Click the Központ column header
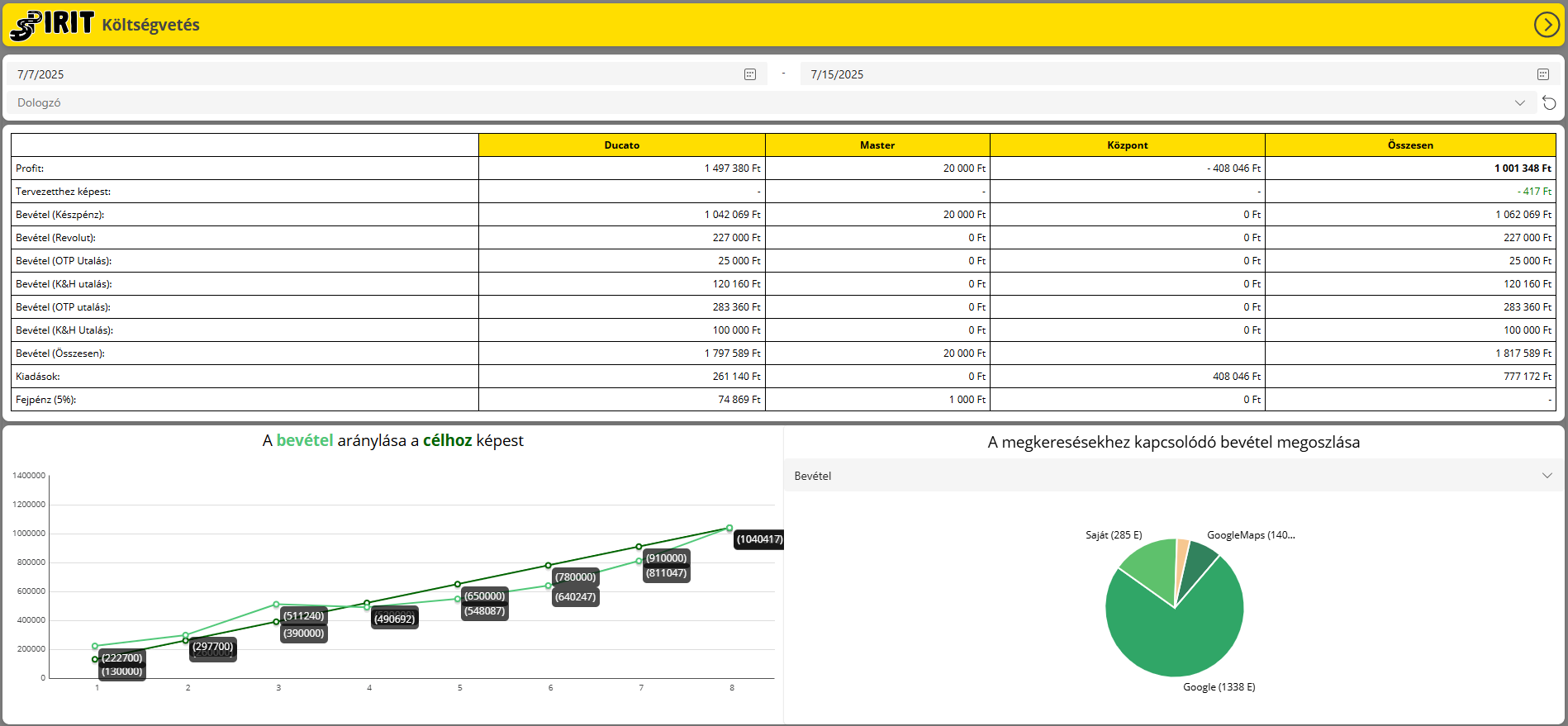Screen dimensions: 1568x726 (1127, 145)
